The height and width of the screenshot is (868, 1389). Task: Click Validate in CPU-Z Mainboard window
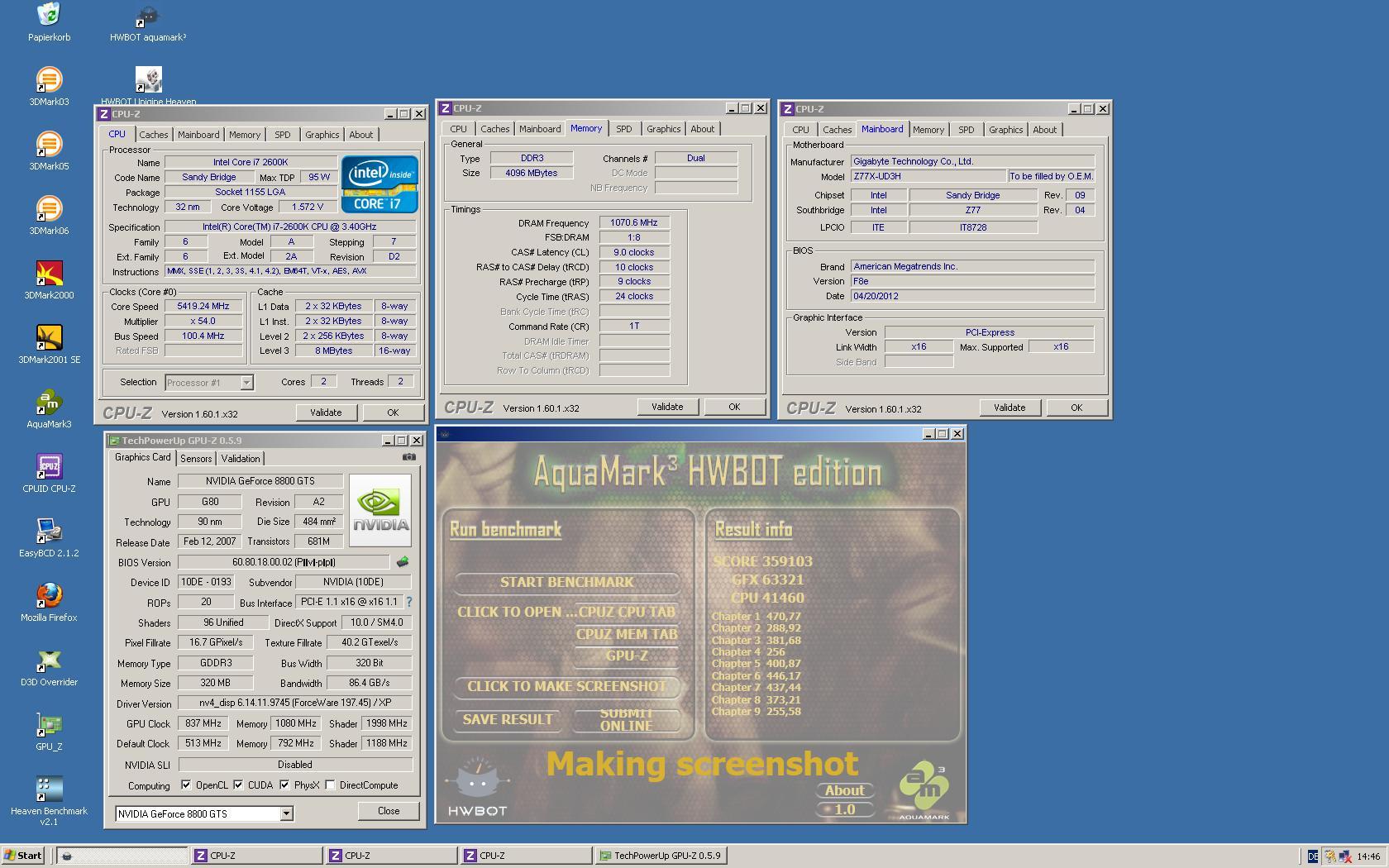coord(1010,408)
